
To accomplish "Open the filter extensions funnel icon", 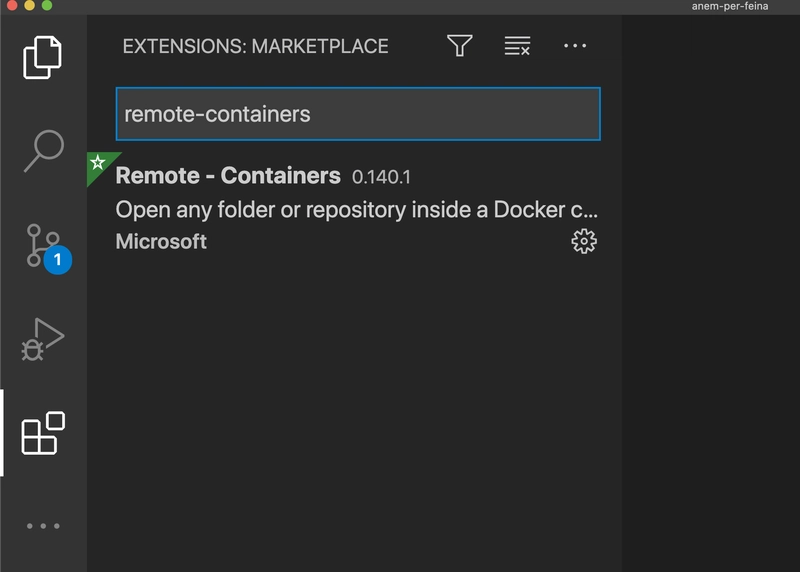I will click(460, 45).
